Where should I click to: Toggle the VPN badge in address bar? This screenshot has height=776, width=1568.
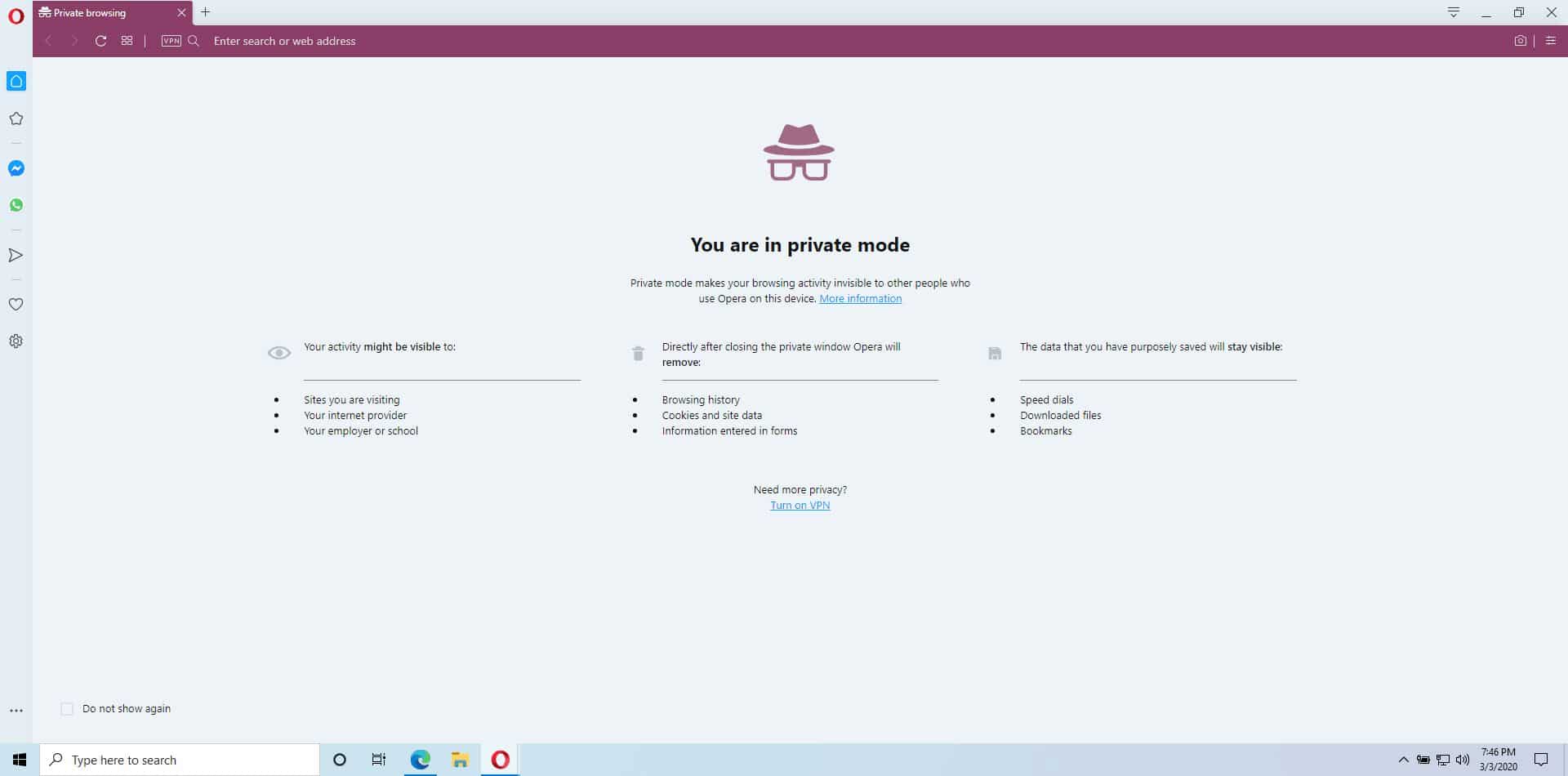(x=171, y=41)
